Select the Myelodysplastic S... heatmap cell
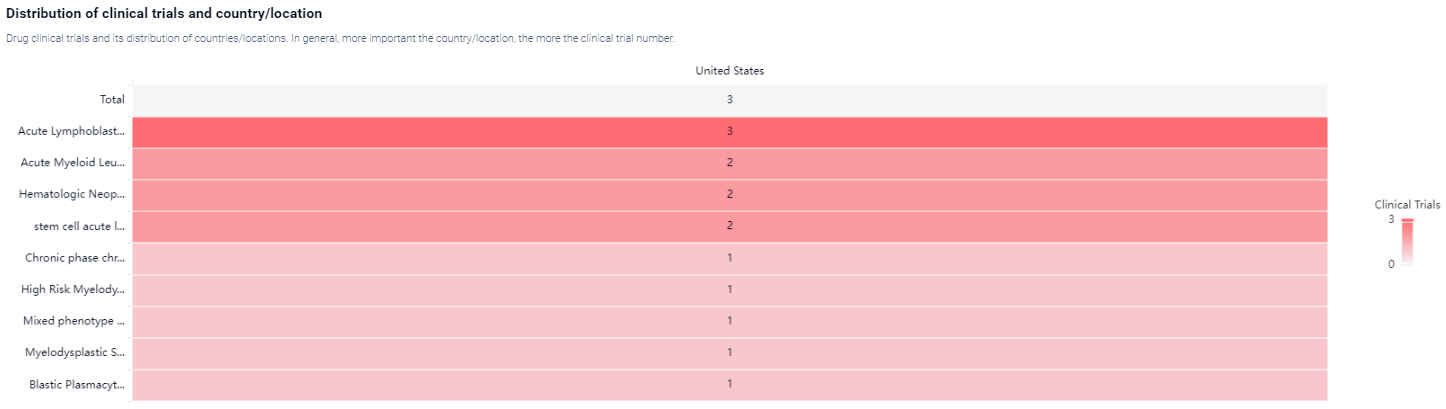Viewport: 1446px width, 409px height. (730, 352)
